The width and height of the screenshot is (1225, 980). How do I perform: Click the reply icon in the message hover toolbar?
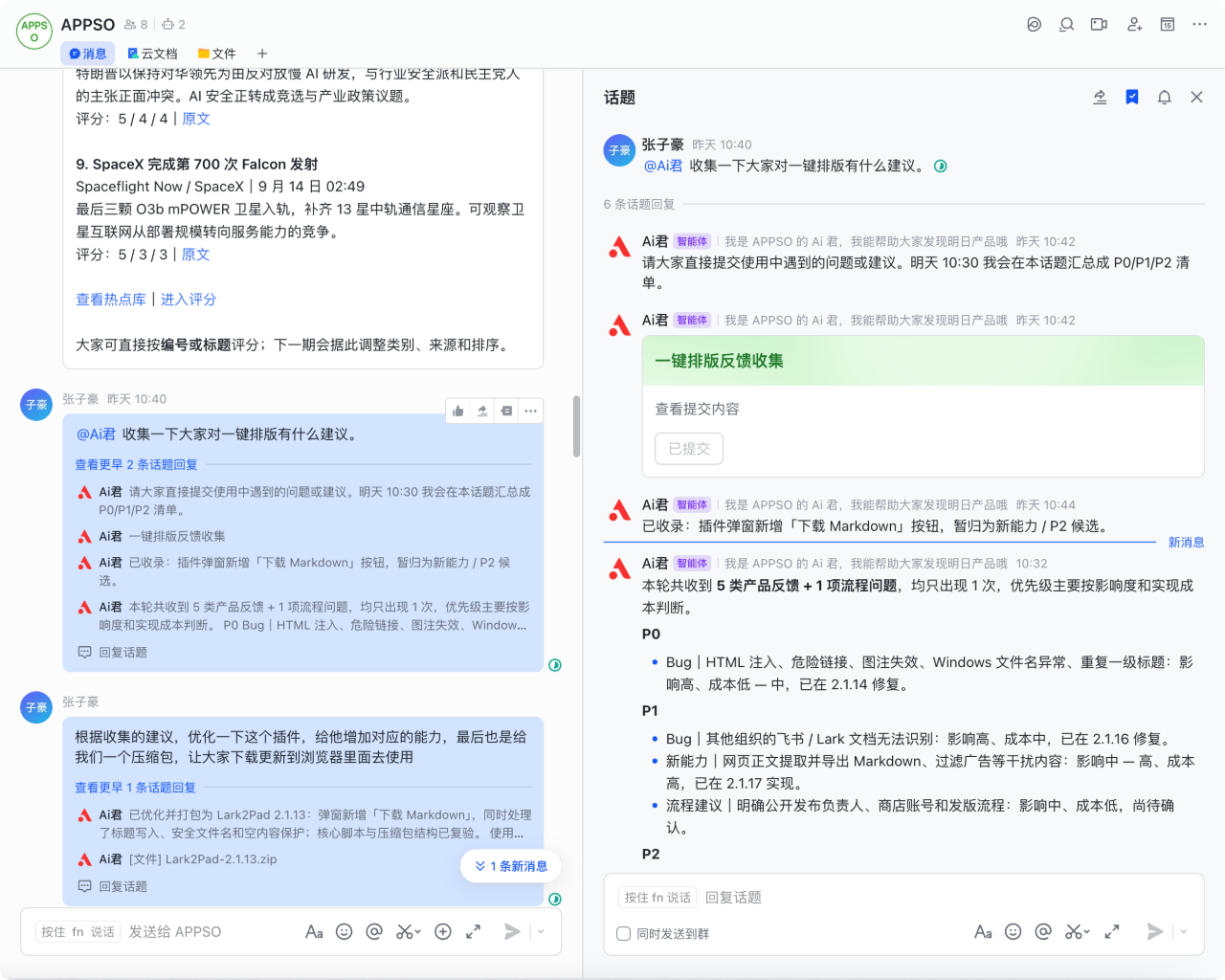(506, 411)
